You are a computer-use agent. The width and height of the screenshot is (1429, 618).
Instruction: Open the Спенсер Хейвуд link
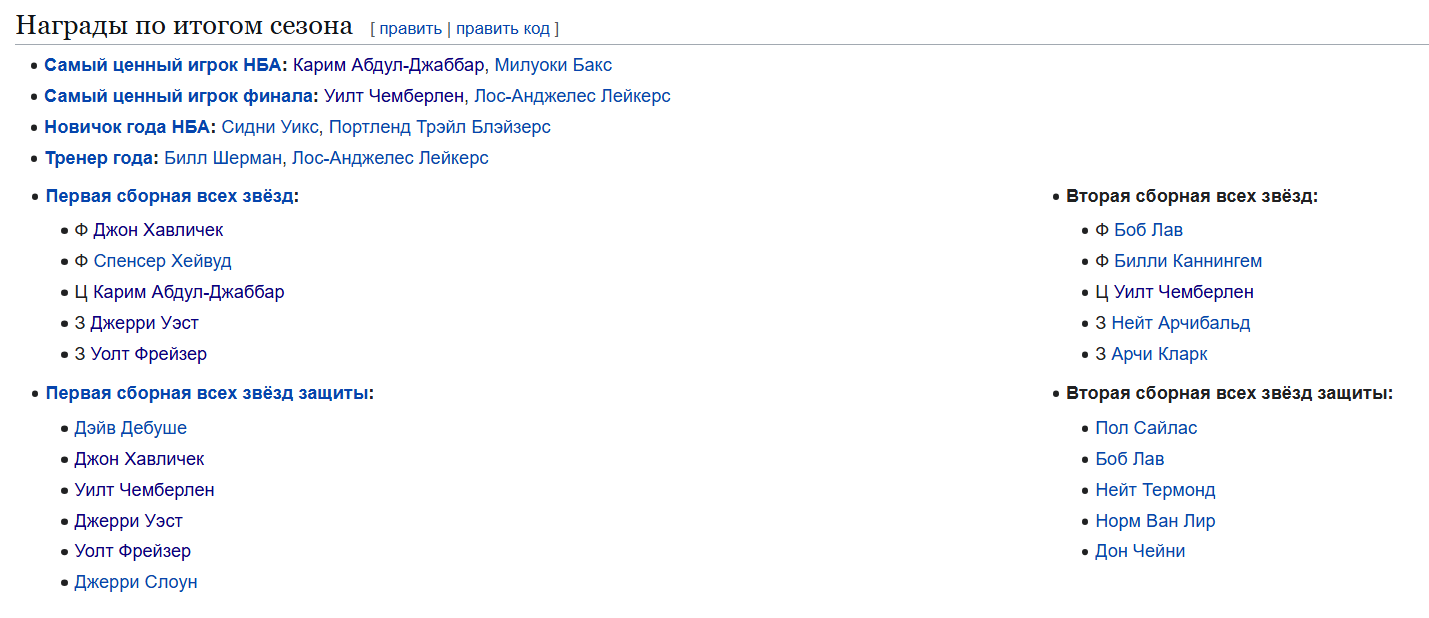162,261
